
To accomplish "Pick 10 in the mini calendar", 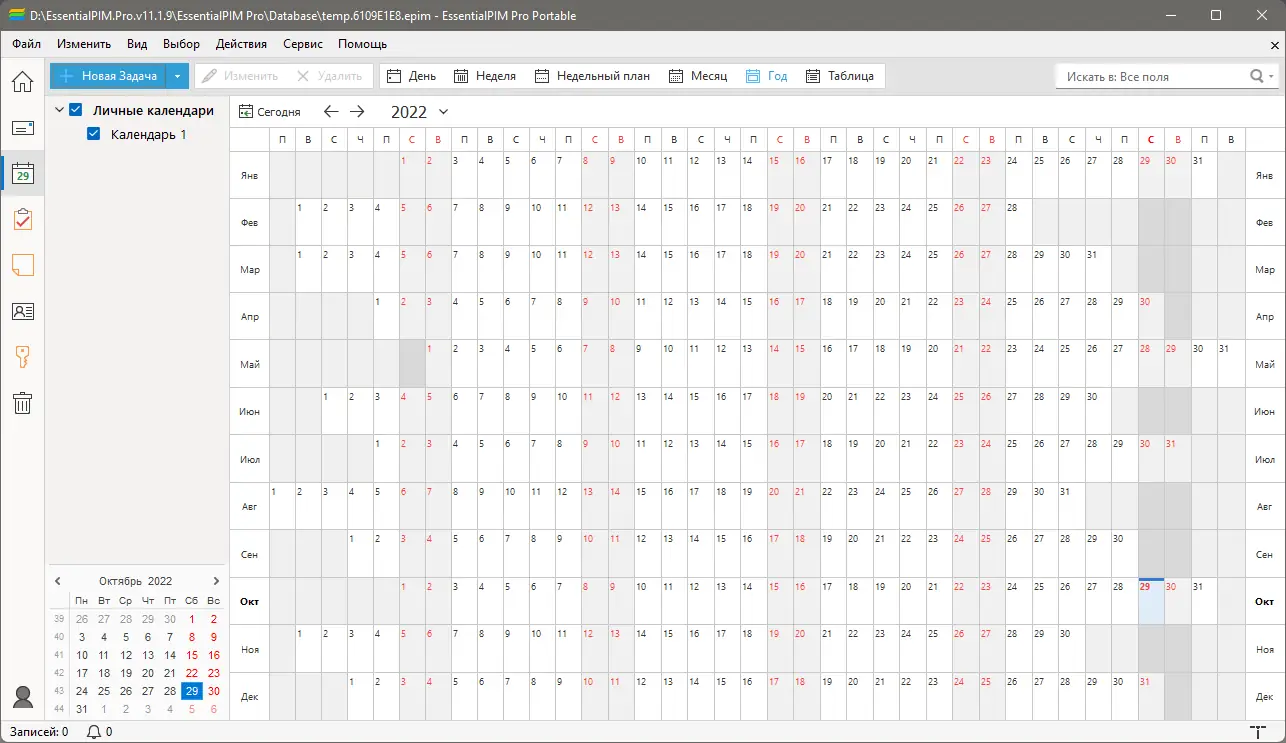I will tap(82, 655).
